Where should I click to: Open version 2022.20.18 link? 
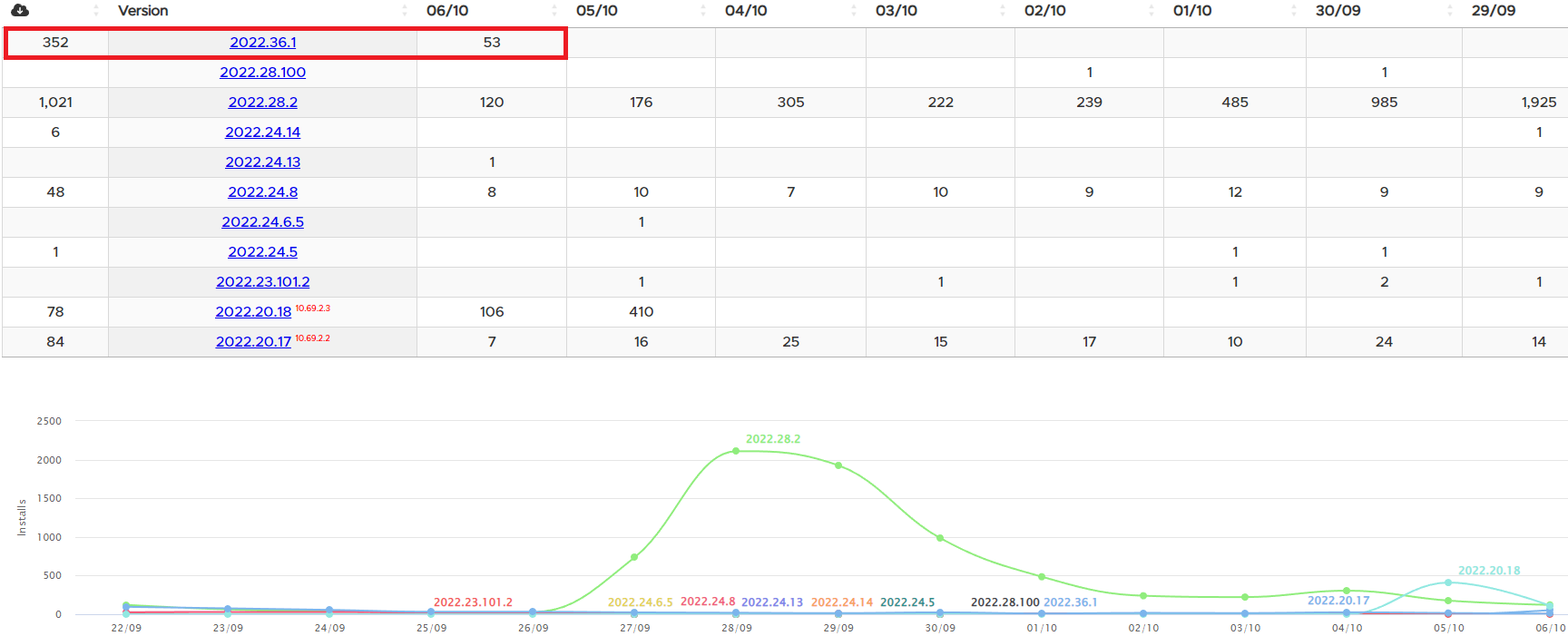pos(253,312)
